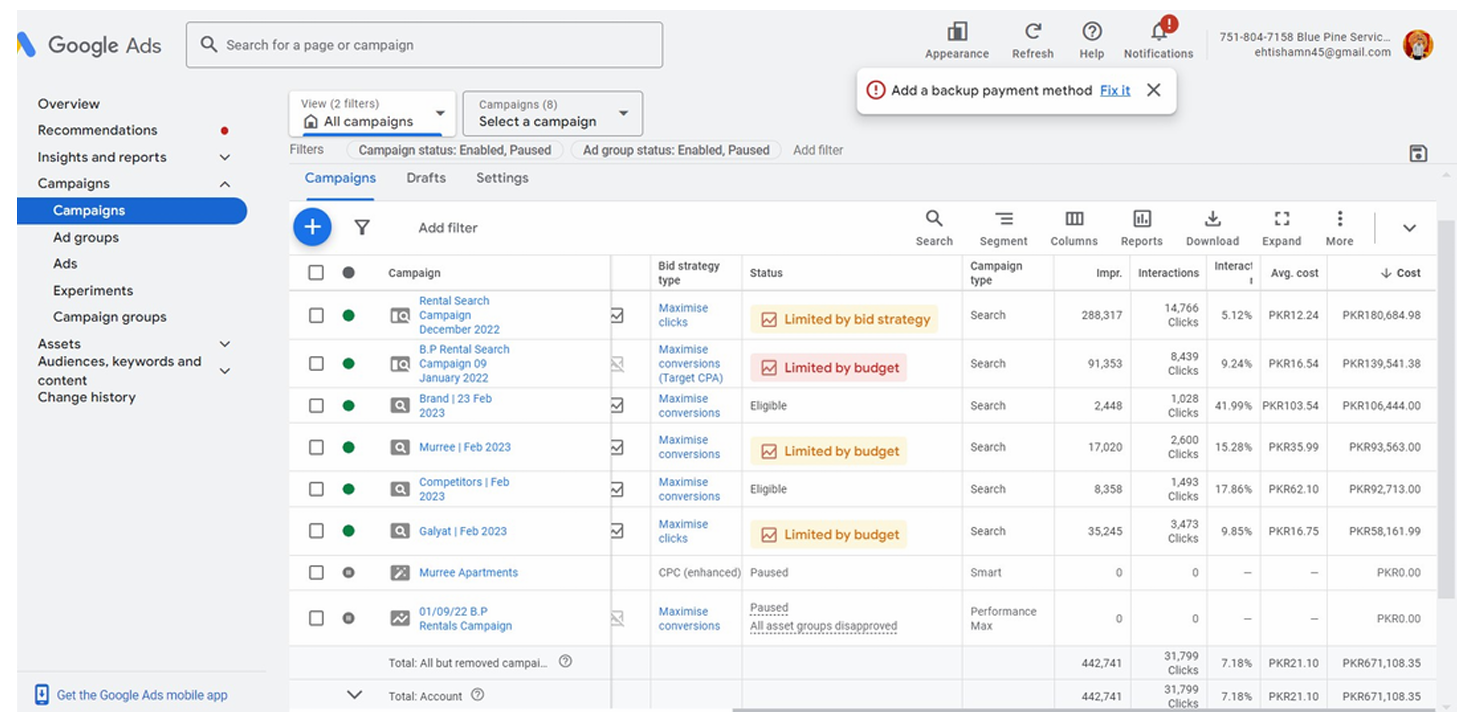Viewport: 1462px width, 718px height.
Task: Open the Galyat | Feb 2023 campaign link
Action: [x=463, y=531]
